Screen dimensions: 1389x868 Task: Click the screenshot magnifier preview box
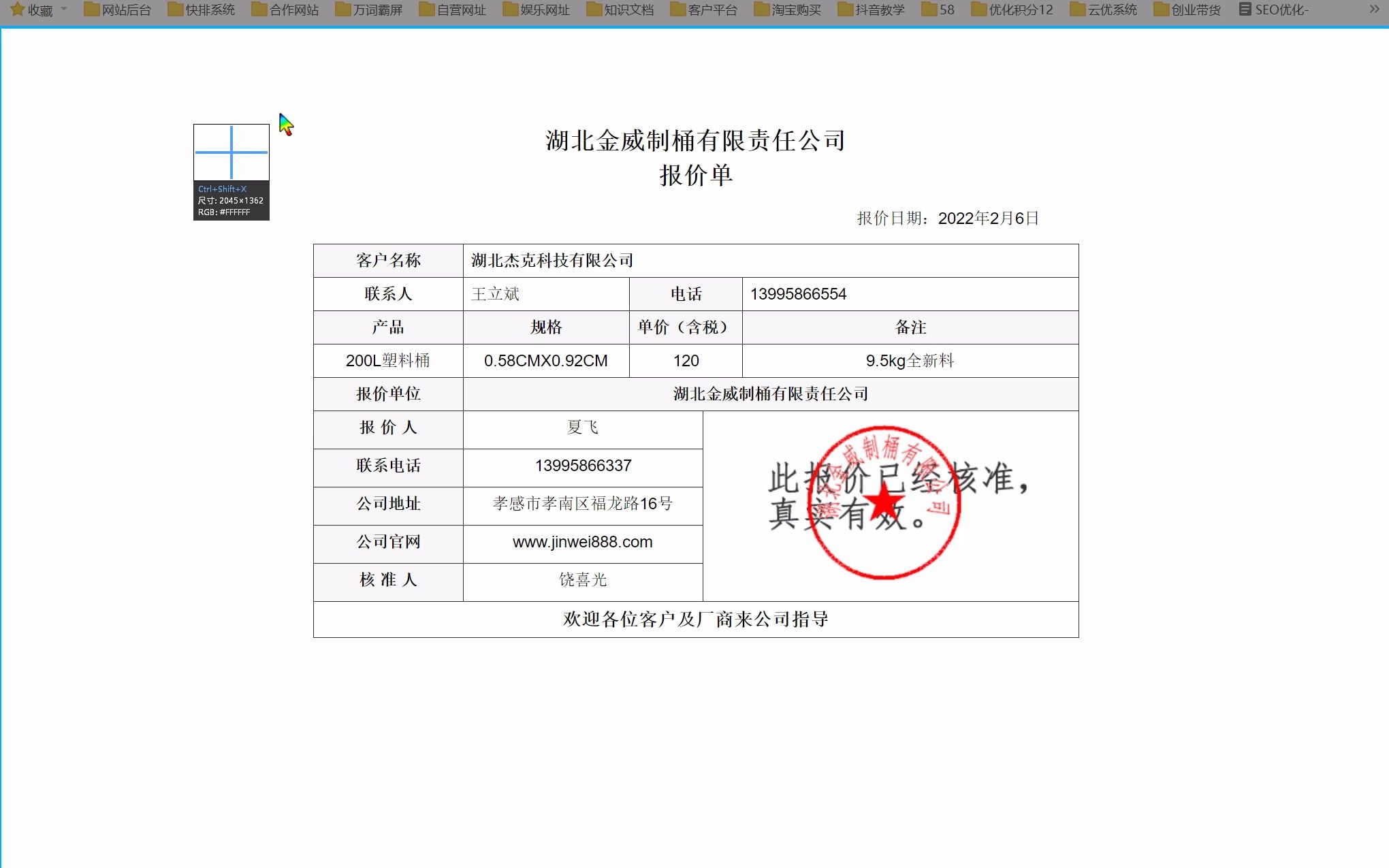231,152
